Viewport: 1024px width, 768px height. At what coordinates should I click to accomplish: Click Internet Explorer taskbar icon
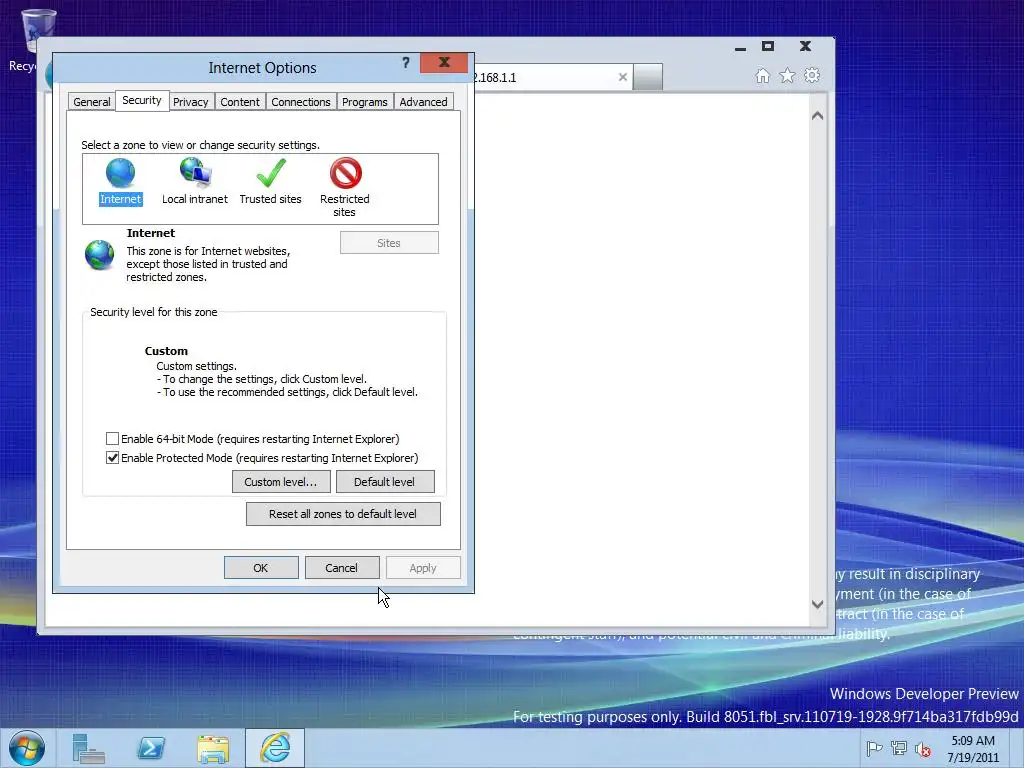coord(275,748)
